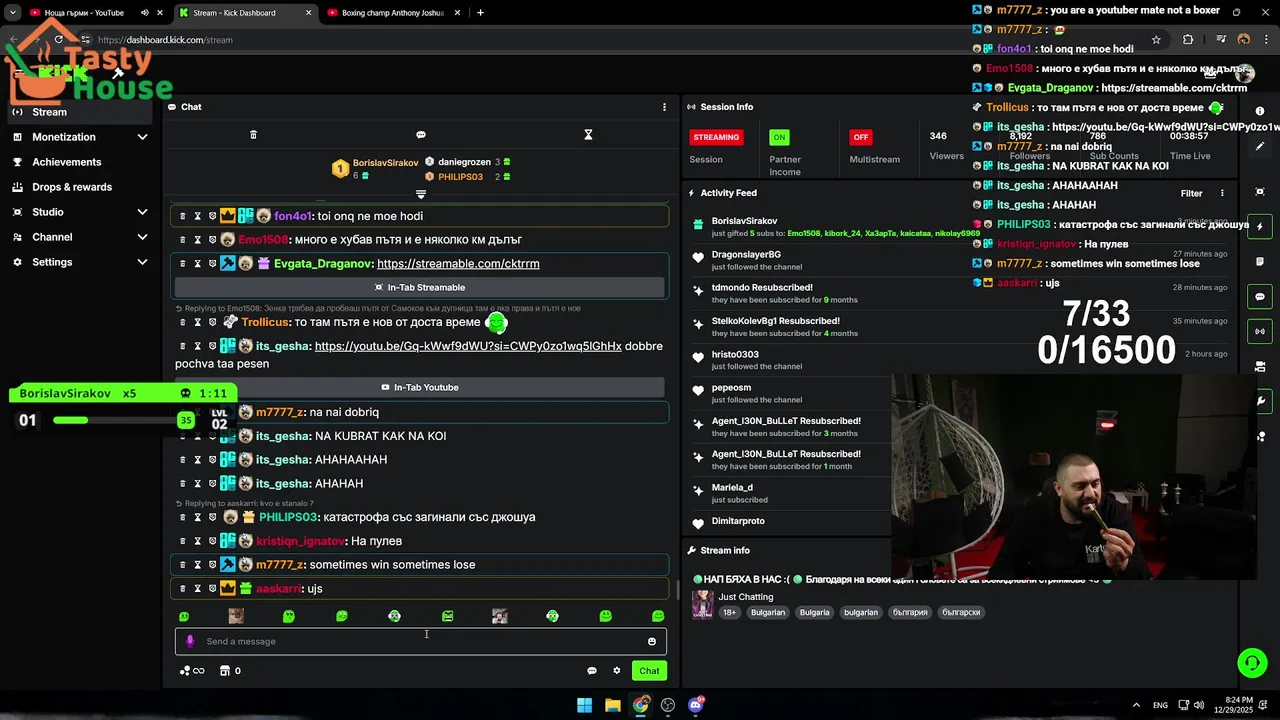Click Filter in the Activity Feed
The image size is (1280, 720).
coord(1191,193)
